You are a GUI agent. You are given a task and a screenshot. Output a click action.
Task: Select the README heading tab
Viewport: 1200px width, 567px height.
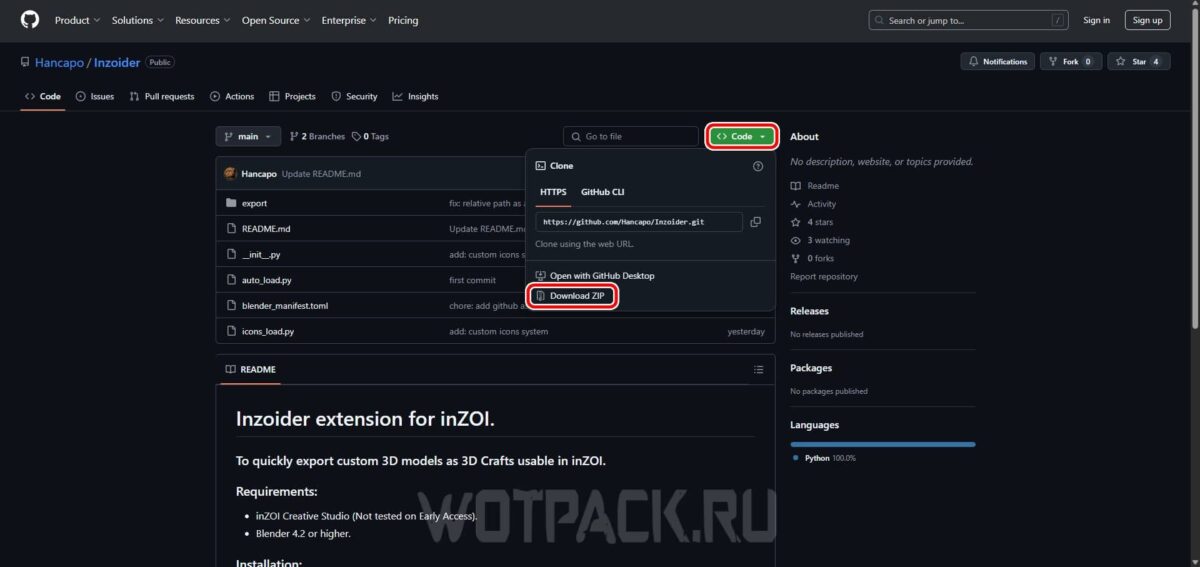(250, 369)
